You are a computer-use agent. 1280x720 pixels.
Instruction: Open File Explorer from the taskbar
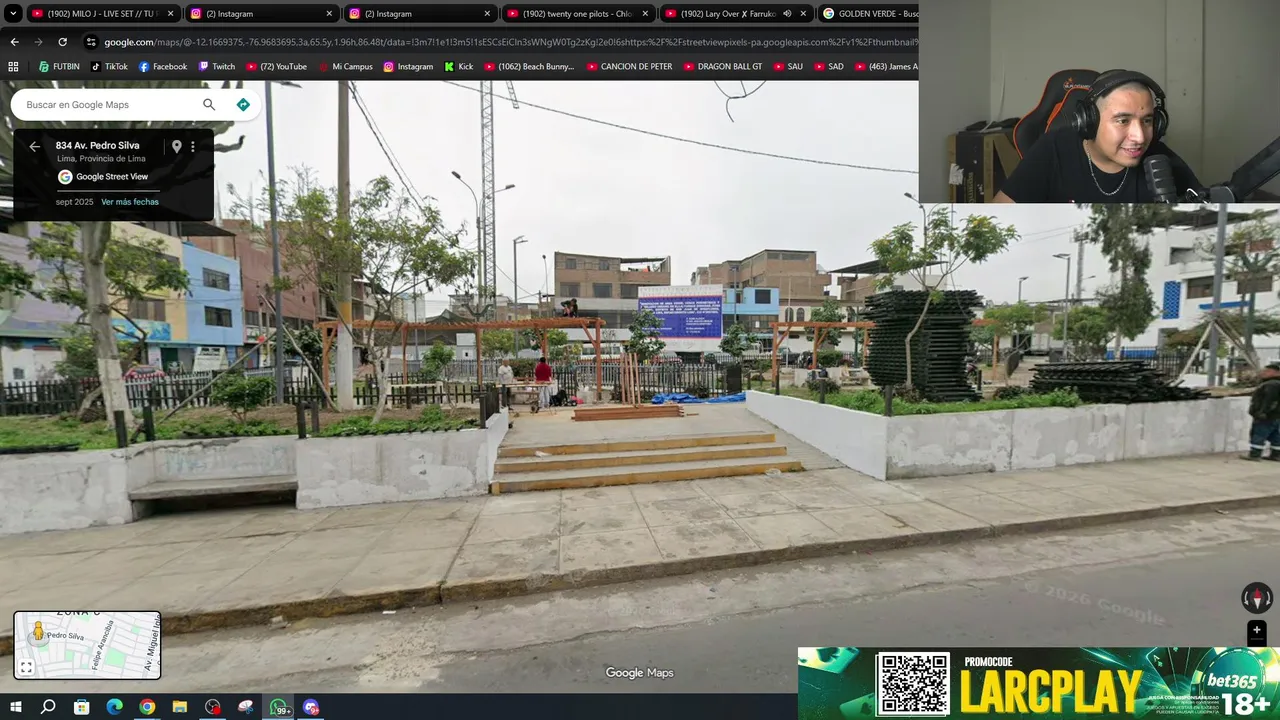coord(180,707)
